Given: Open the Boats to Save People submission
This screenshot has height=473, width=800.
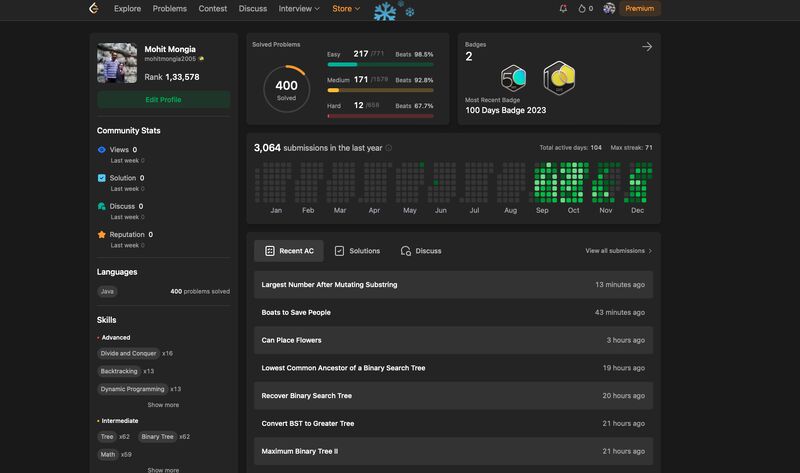Looking at the screenshot, I should (296, 312).
